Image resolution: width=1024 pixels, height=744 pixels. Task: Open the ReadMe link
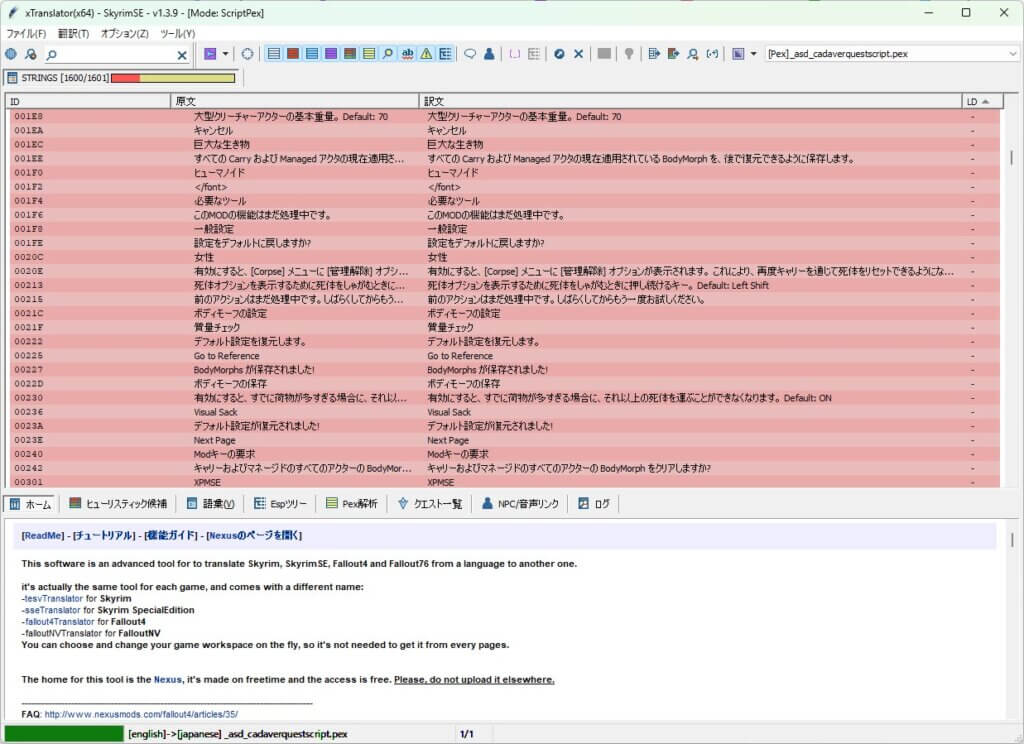42,535
